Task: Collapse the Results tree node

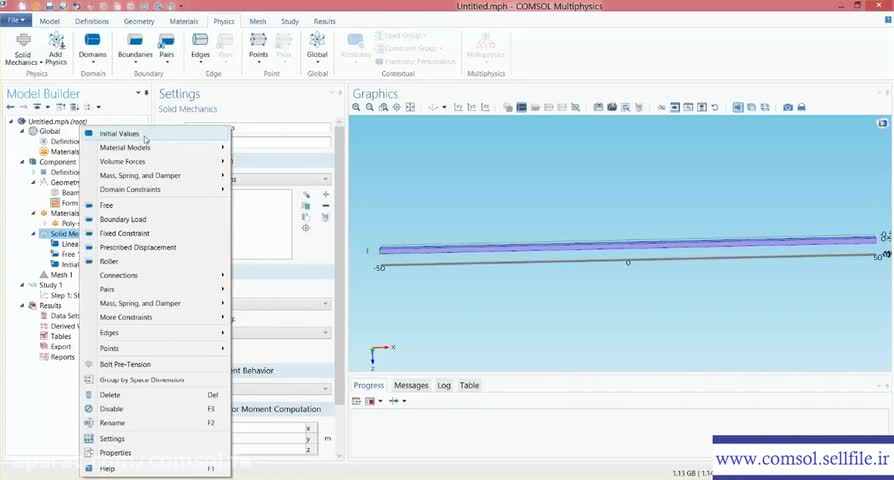Action: 22,306
